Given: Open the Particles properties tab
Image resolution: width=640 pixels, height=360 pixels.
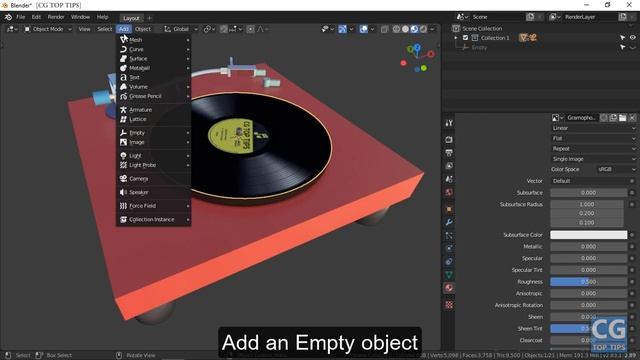Looking at the screenshot, I should click(x=449, y=236).
